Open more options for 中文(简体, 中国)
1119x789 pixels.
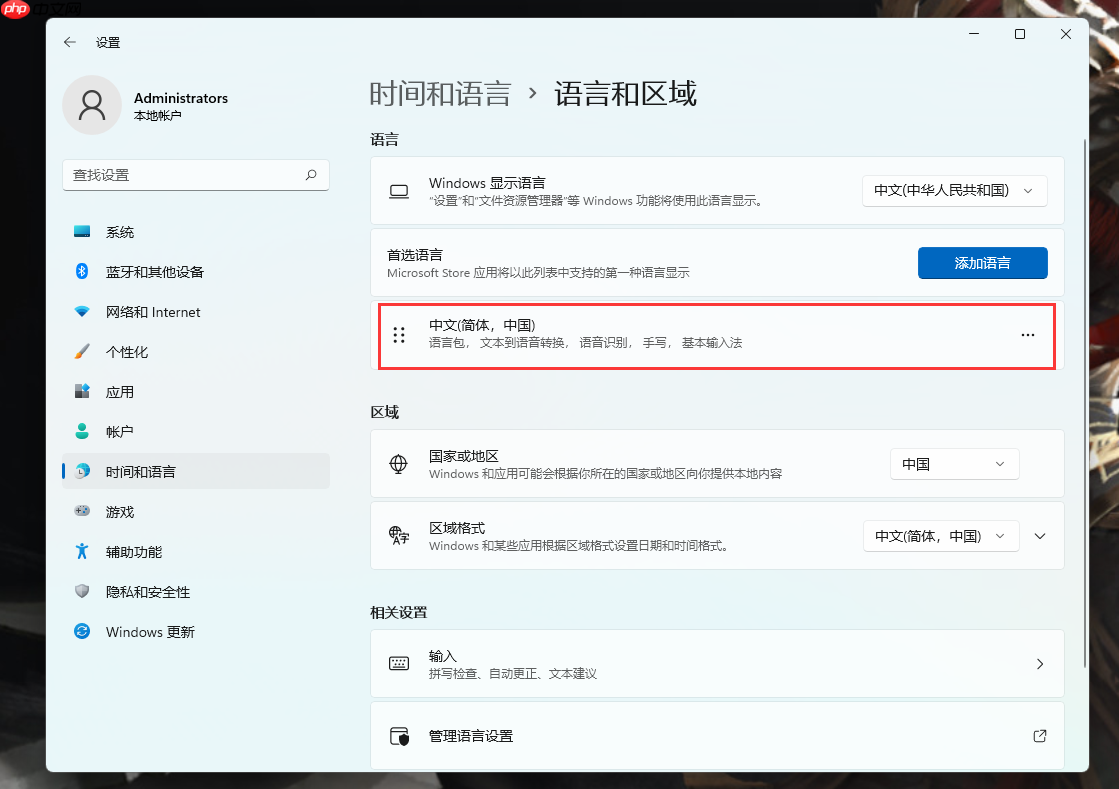(x=1028, y=335)
